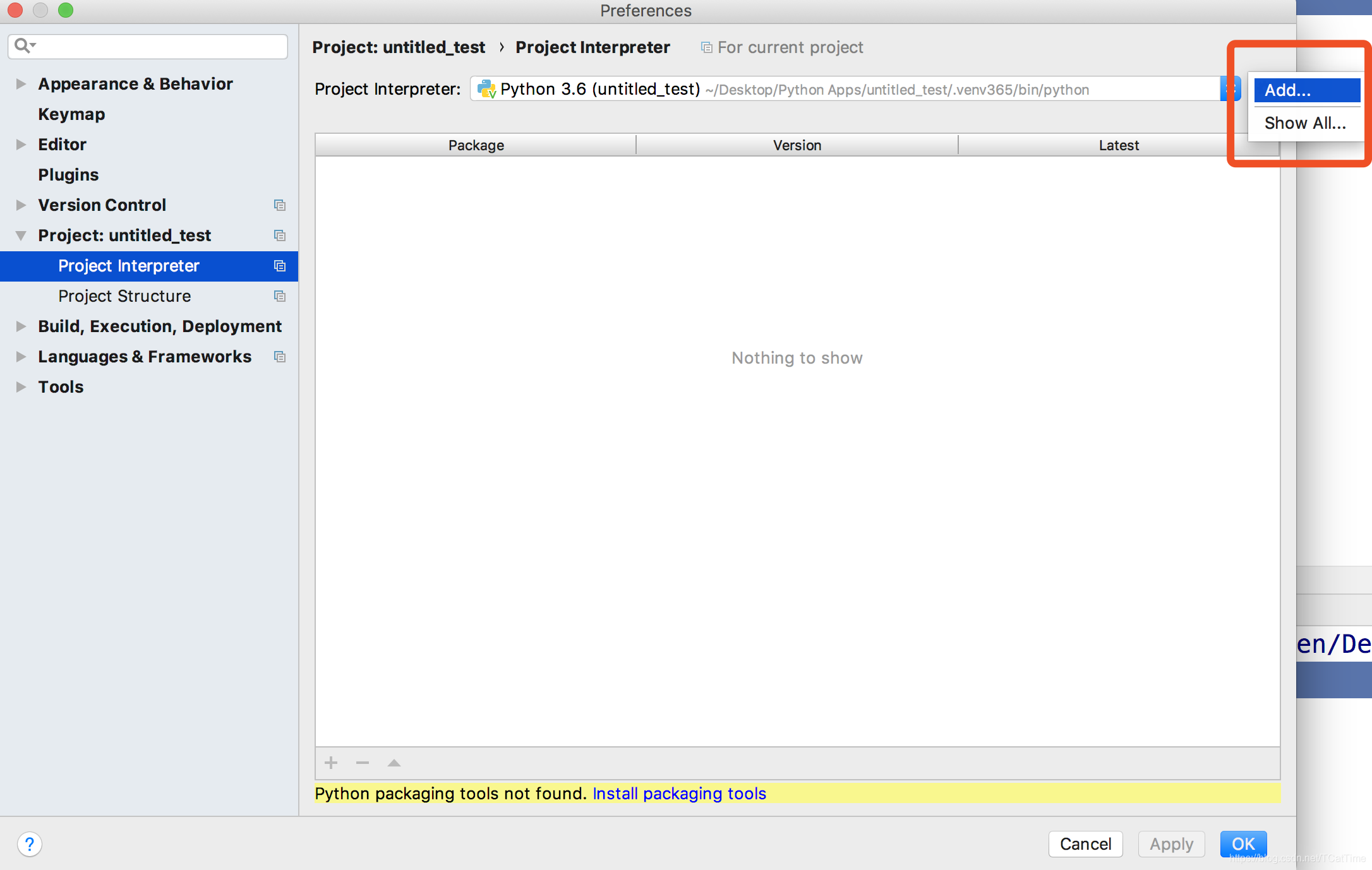1372x870 pixels.
Task: Select Project Structure in the sidebar
Action: (124, 296)
